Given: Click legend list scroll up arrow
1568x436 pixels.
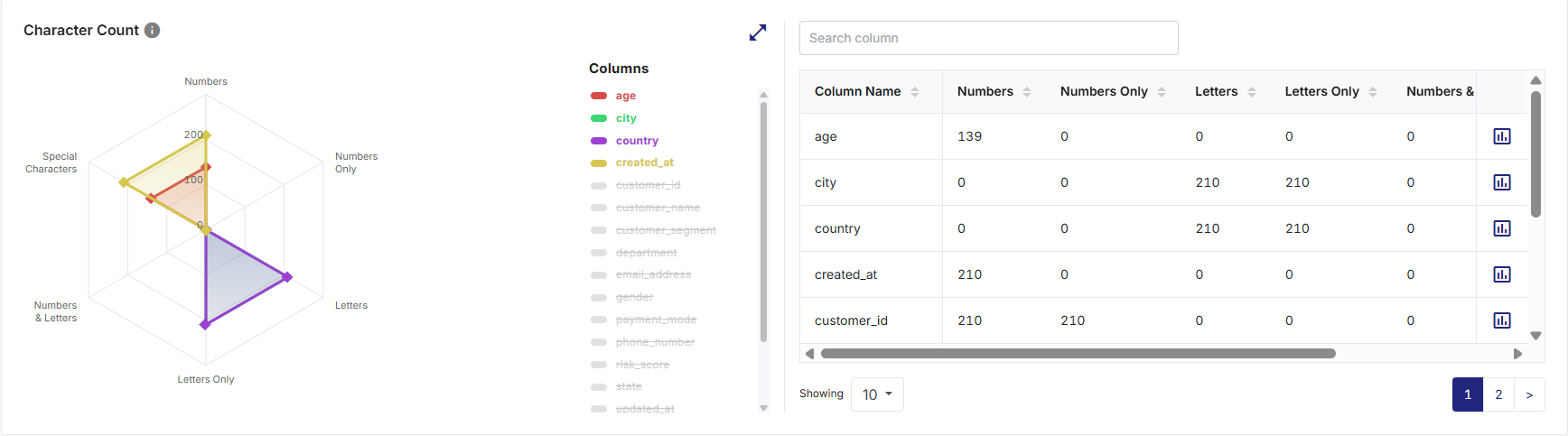Looking at the screenshot, I should pos(763,95).
